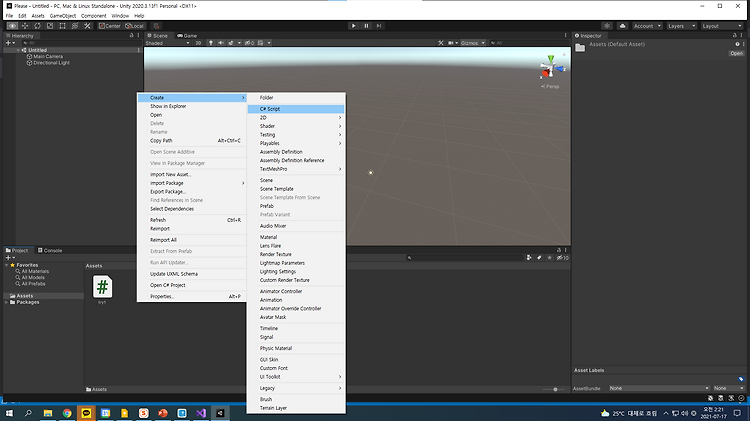
Task: Toggle pivot mode Center button
Action: click(110, 26)
